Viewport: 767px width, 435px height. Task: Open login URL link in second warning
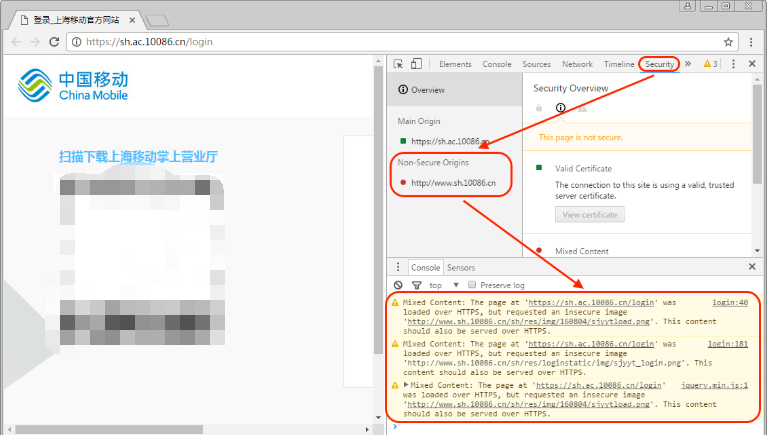(591, 344)
